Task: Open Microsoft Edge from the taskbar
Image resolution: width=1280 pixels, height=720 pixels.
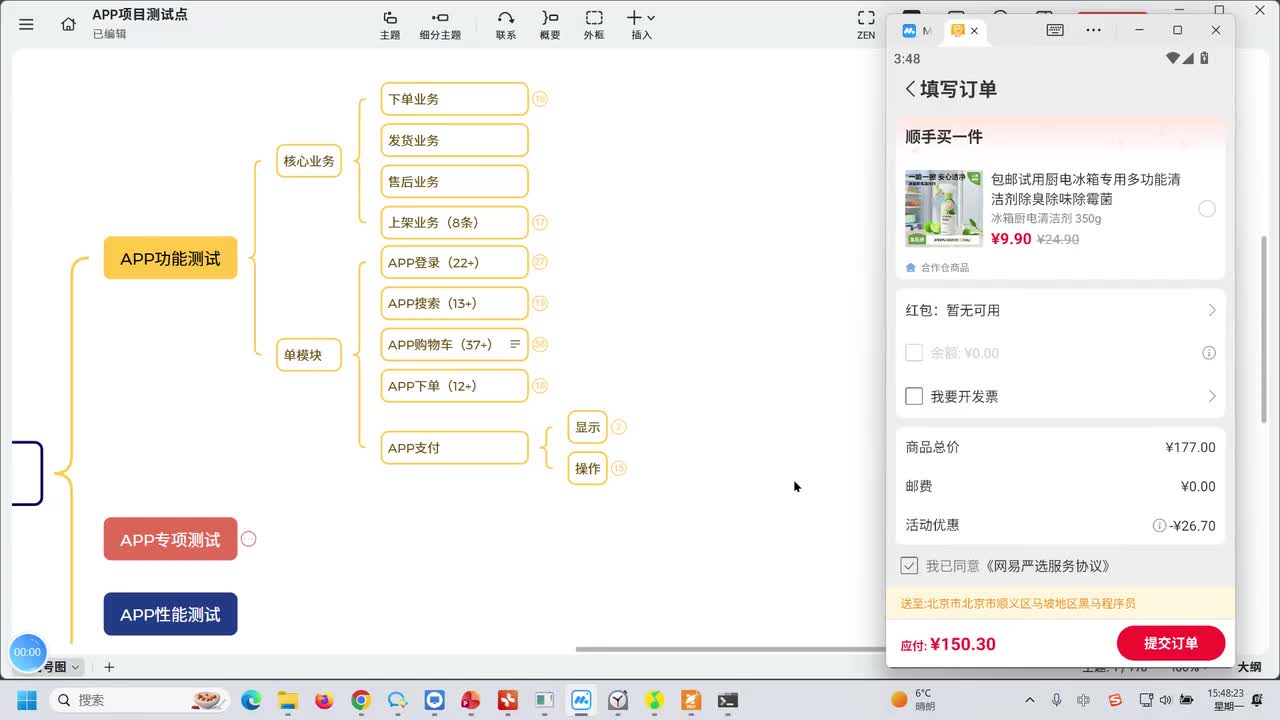Action: 250,700
